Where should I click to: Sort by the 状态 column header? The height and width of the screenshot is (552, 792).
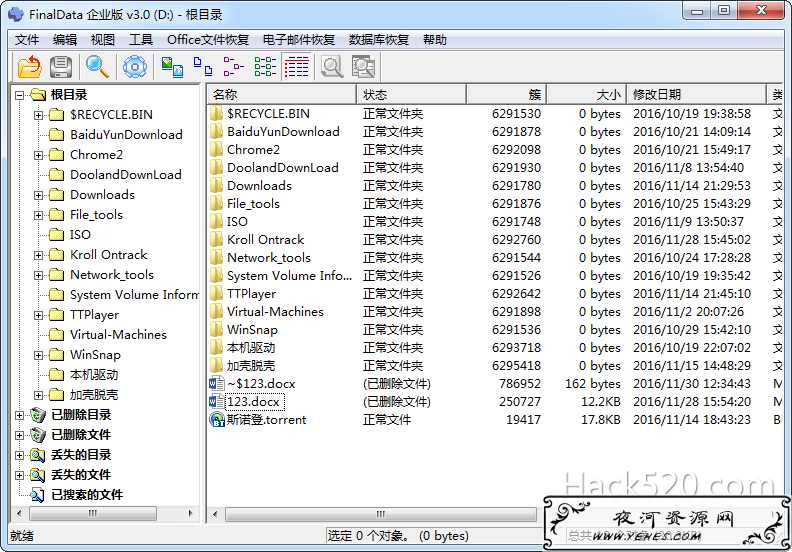(412, 94)
